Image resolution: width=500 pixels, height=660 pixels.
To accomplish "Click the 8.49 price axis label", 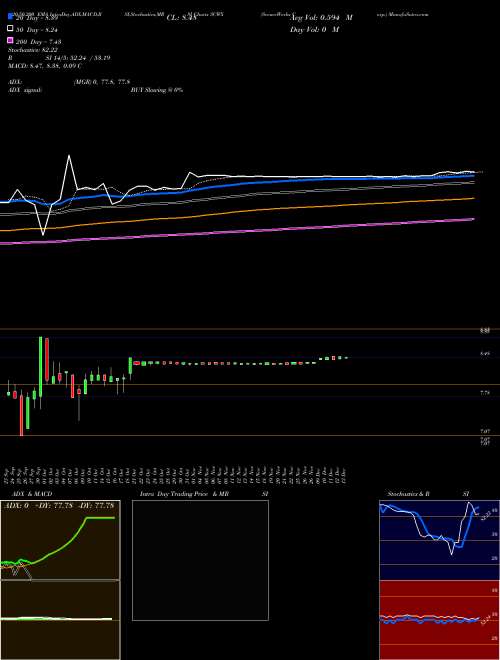I will pos(484,354).
